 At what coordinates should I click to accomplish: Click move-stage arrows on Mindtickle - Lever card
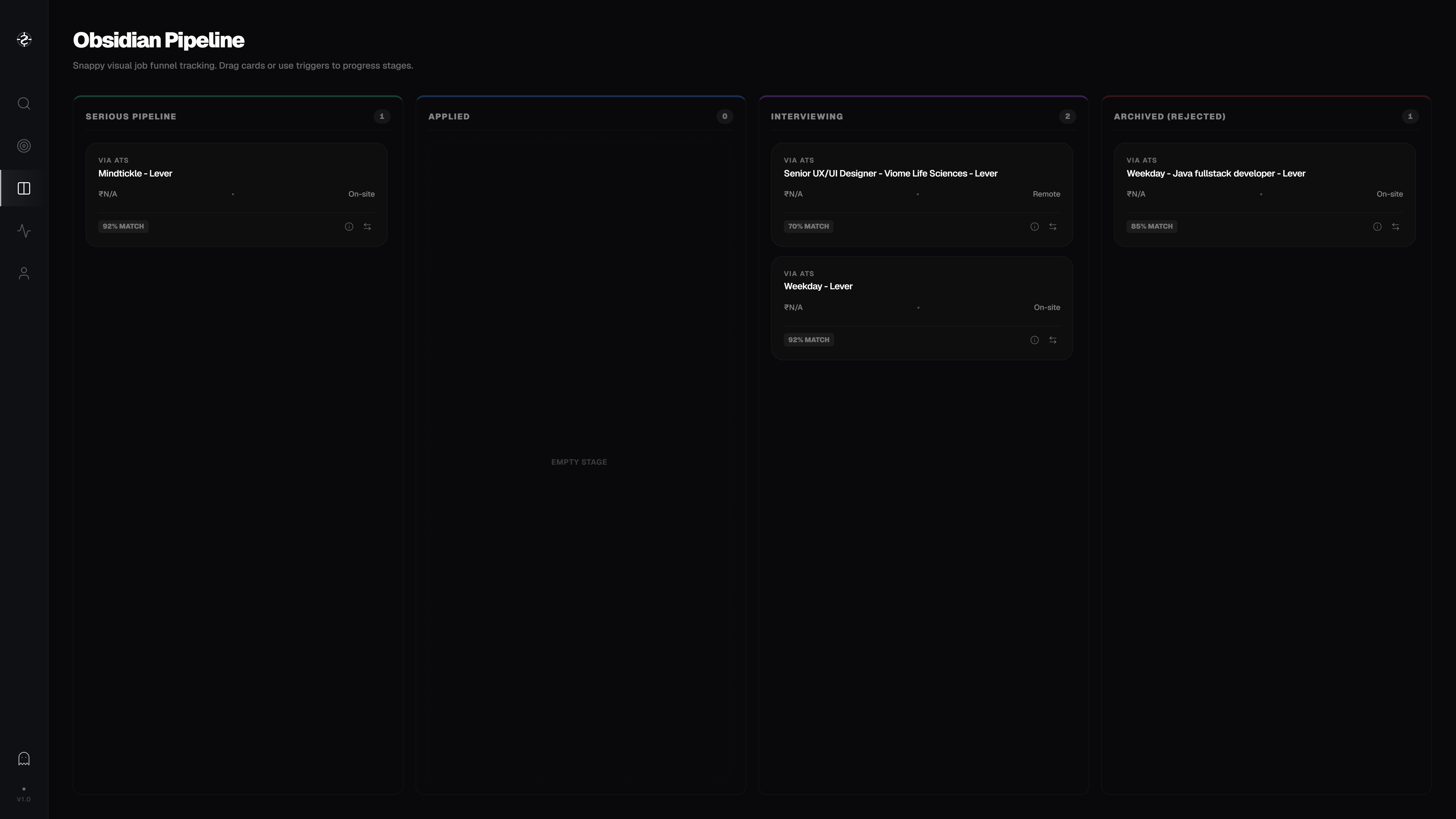[x=367, y=227]
